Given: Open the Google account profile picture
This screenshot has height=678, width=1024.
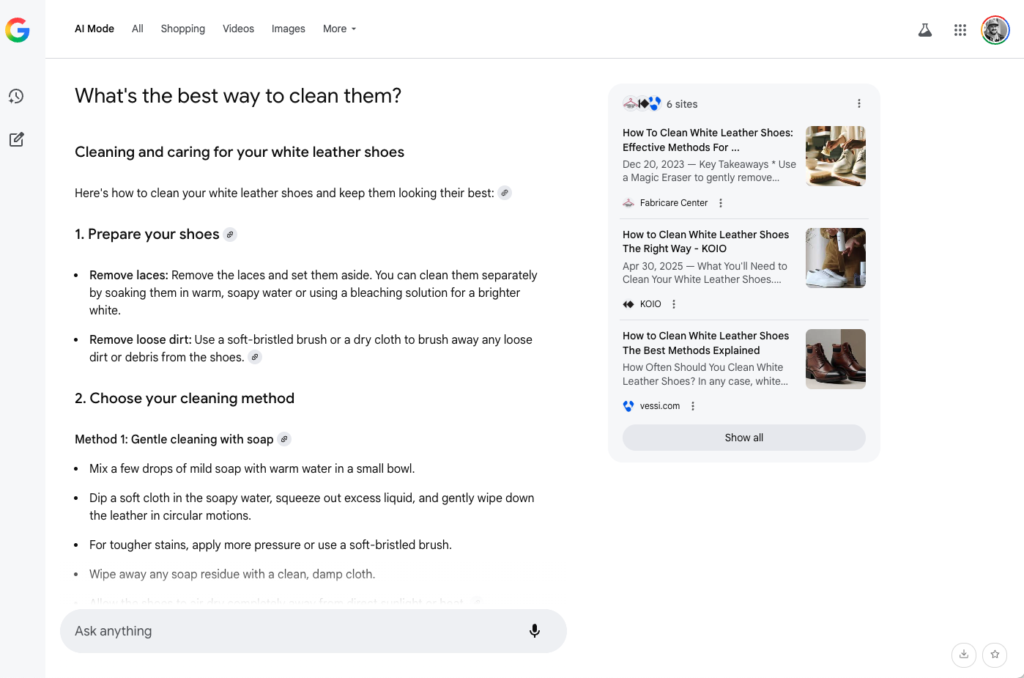Looking at the screenshot, I should (x=995, y=29).
